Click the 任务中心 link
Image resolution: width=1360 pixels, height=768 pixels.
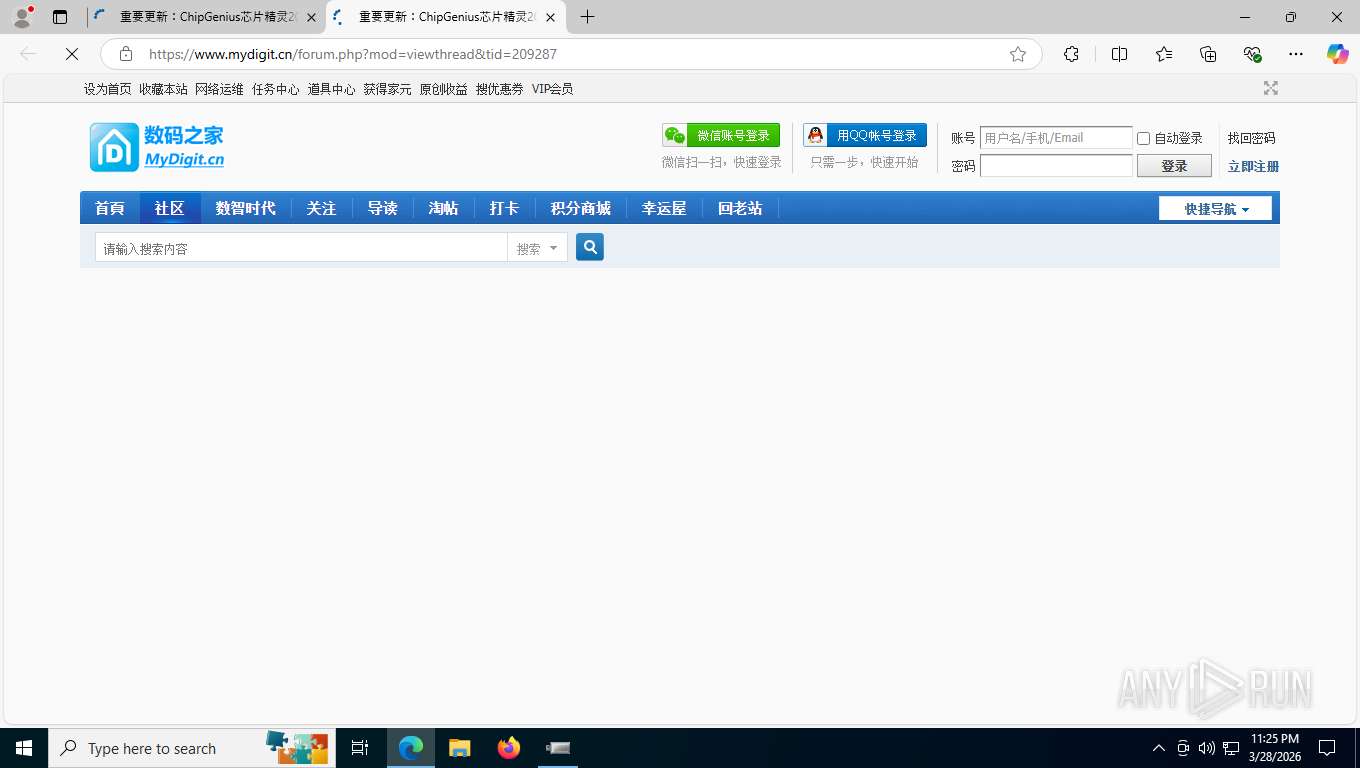click(x=276, y=89)
